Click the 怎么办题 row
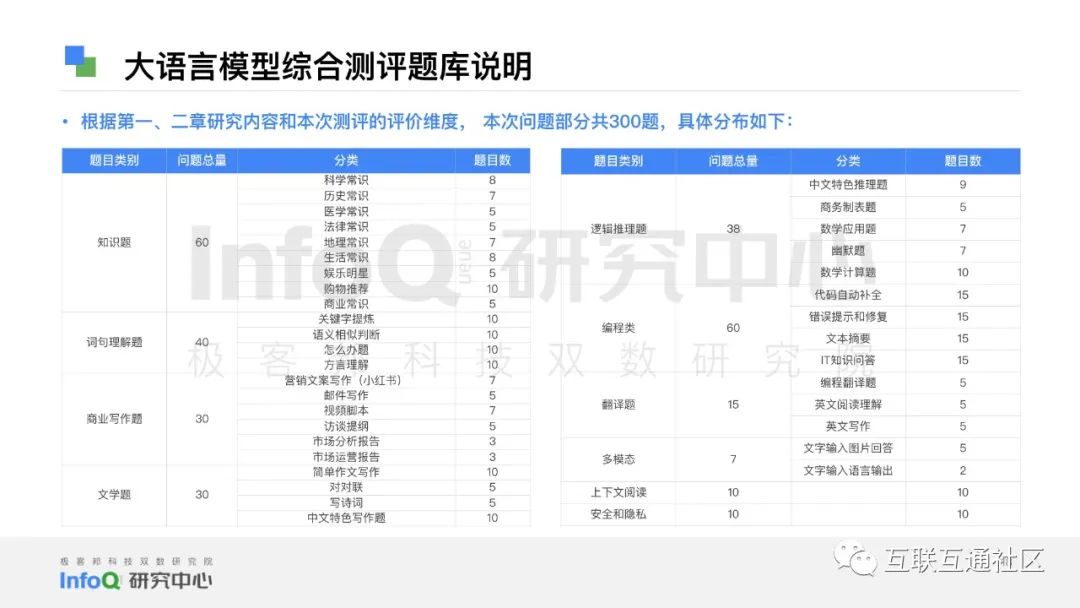The image size is (1080, 608). [x=384, y=350]
